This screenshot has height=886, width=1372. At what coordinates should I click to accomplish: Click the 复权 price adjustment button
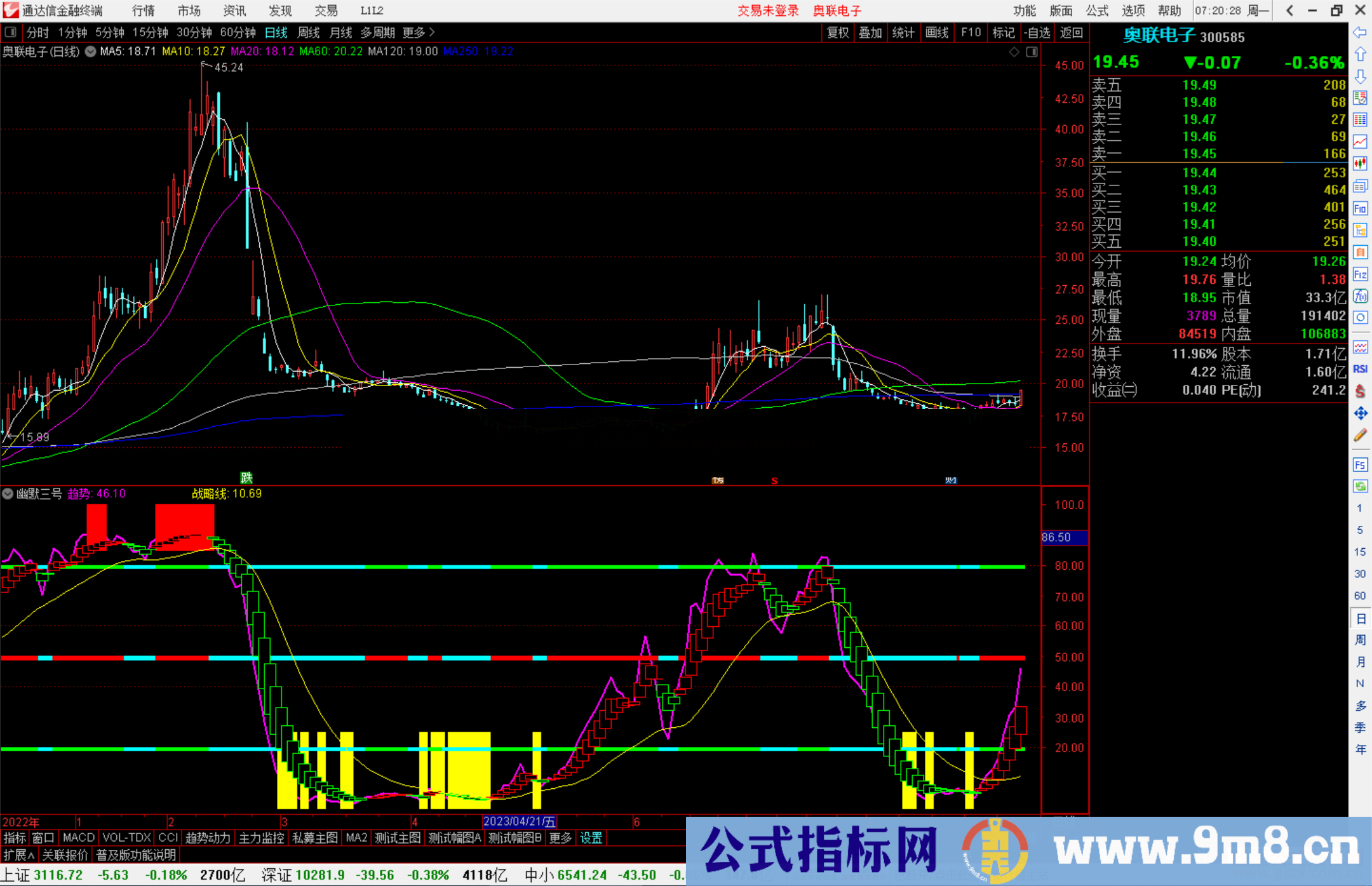click(837, 32)
